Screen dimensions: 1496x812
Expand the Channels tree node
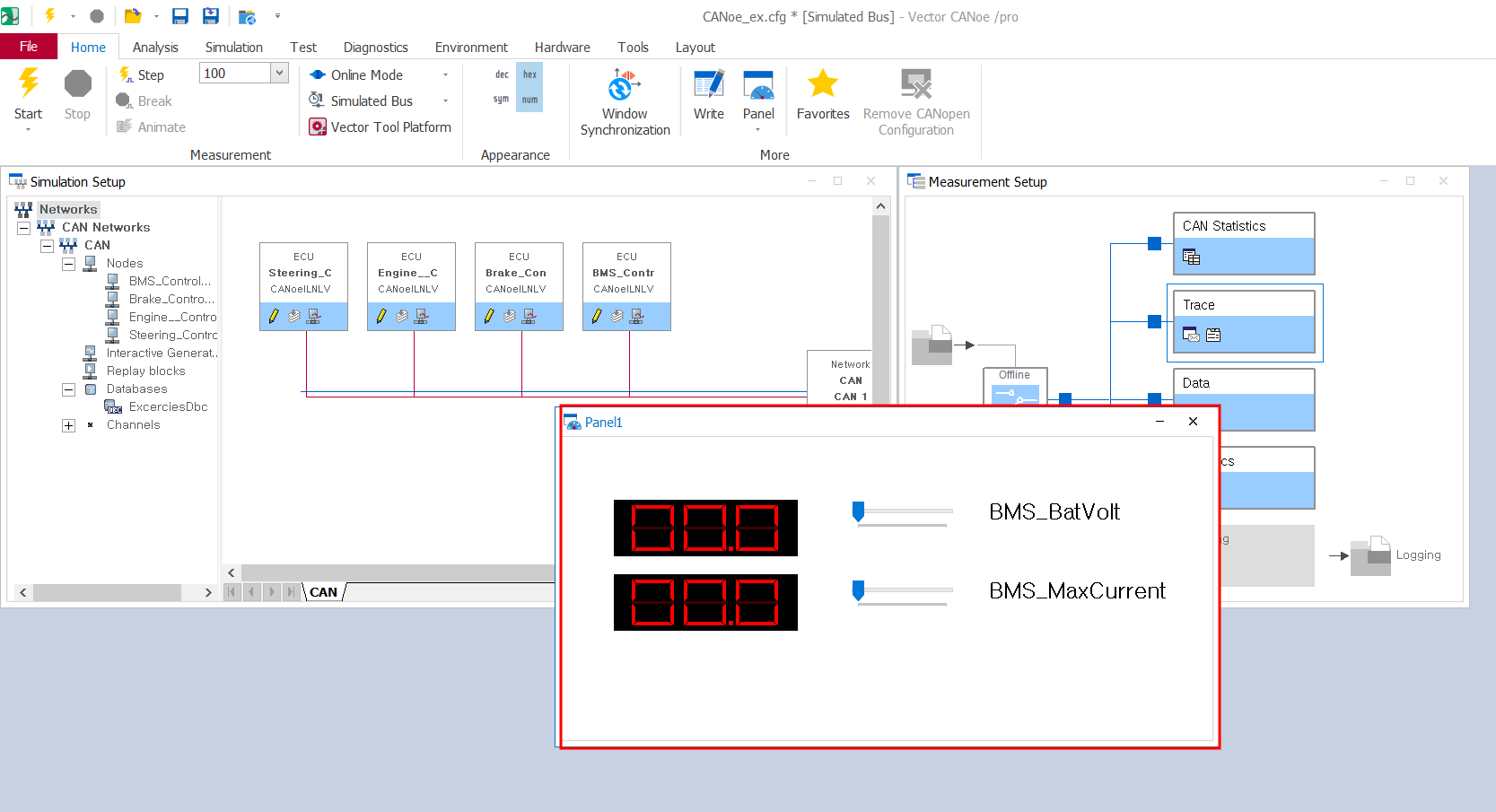(68, 425)
